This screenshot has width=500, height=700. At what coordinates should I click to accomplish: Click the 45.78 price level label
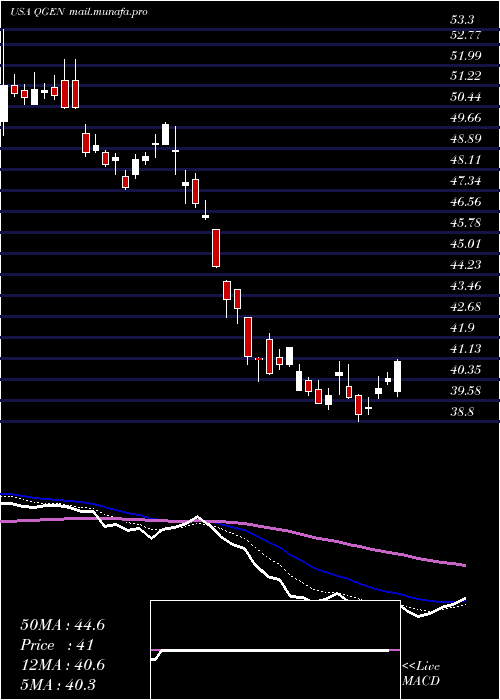tap(466, 223)
